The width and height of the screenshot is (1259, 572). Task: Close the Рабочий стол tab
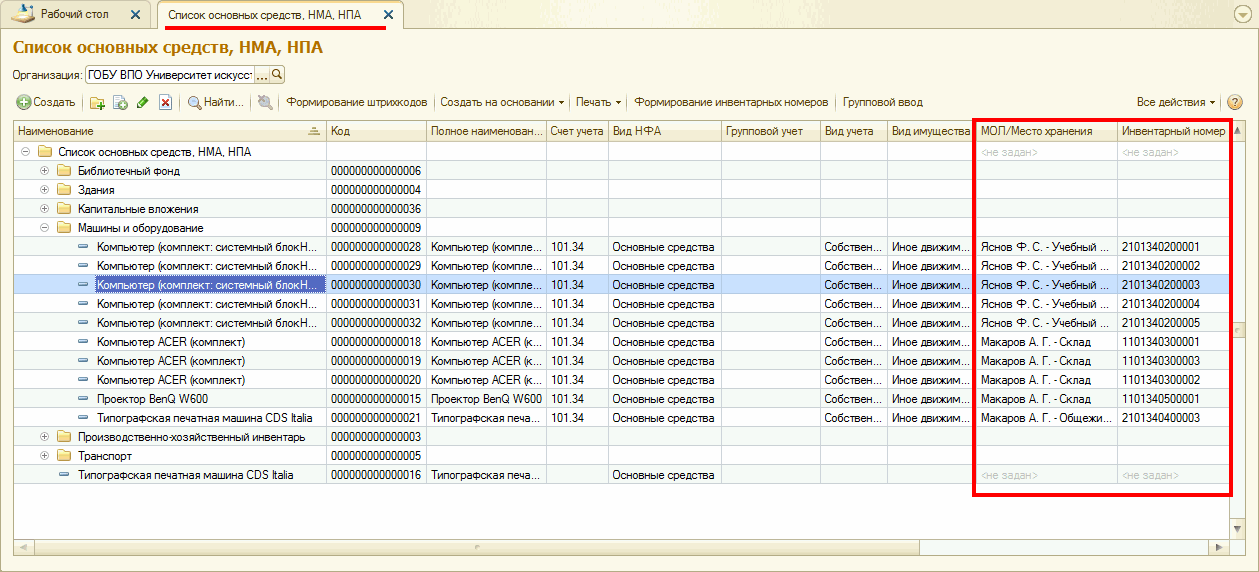tap(136, 16)
